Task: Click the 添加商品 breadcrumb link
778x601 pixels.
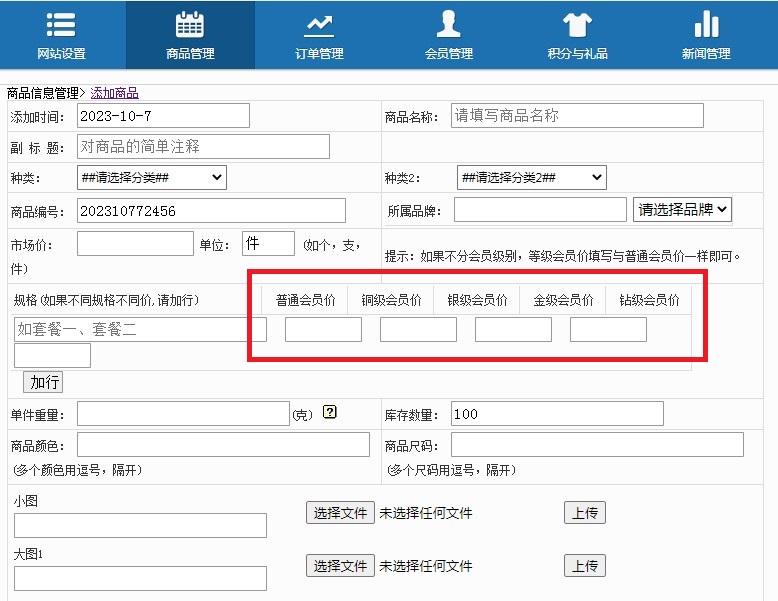Action: click(114, 93)
